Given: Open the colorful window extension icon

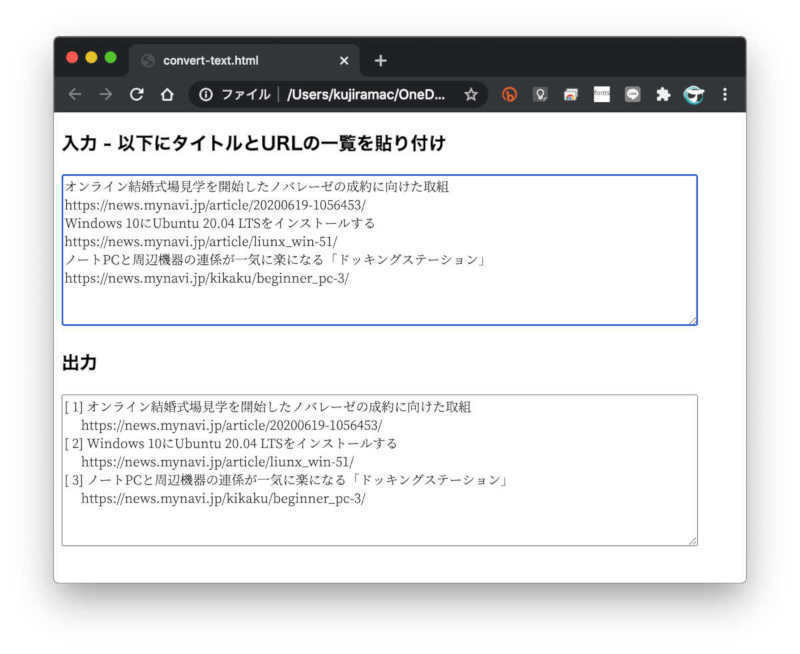Looking at the screenshot, I should (x=571, y=94).
